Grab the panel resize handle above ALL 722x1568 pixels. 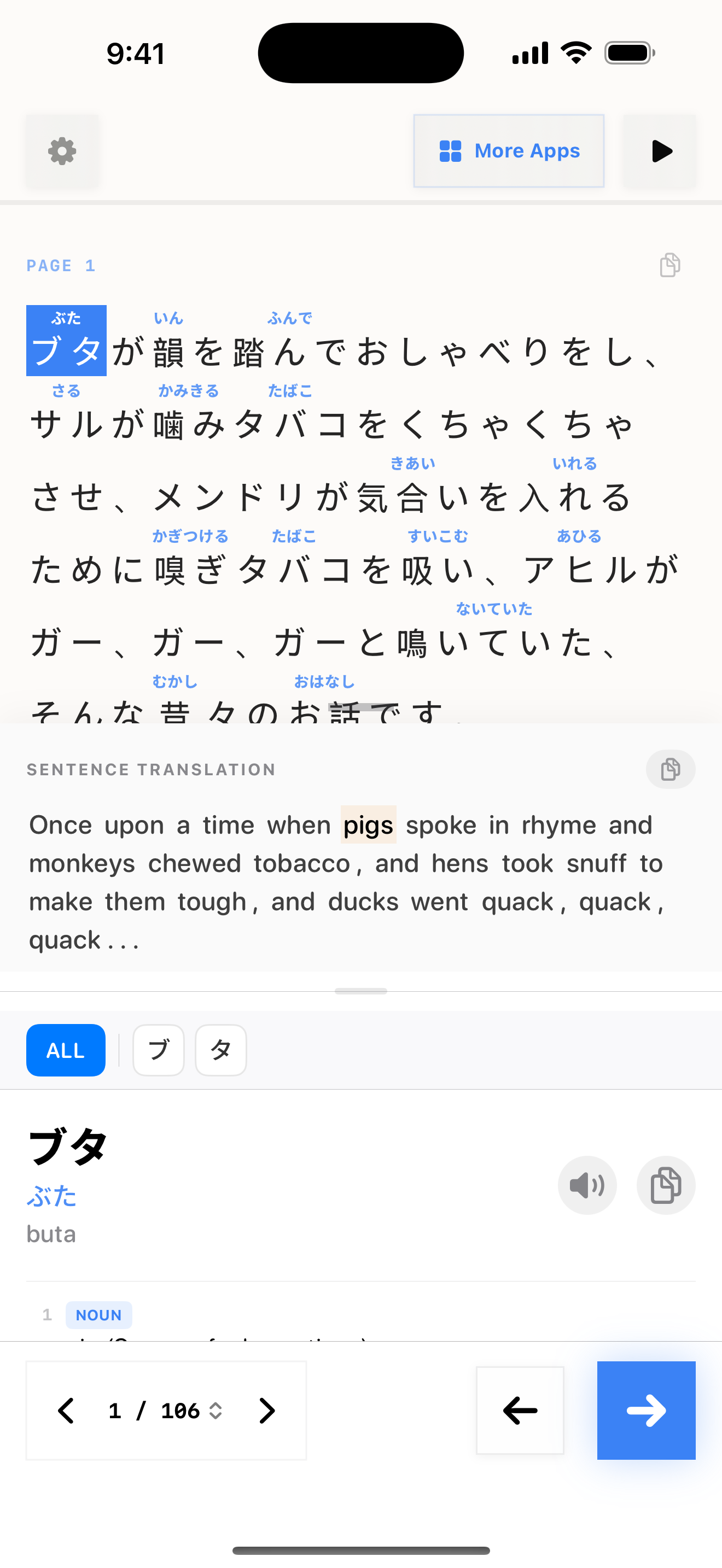click(361, 991)
